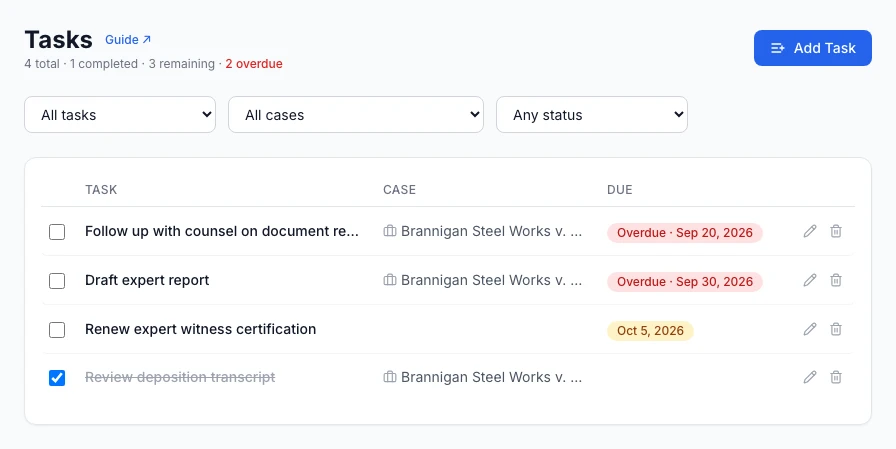Select the Follow up with counsel task title
This screenshot has height=449, width=896.
point(222,231)
